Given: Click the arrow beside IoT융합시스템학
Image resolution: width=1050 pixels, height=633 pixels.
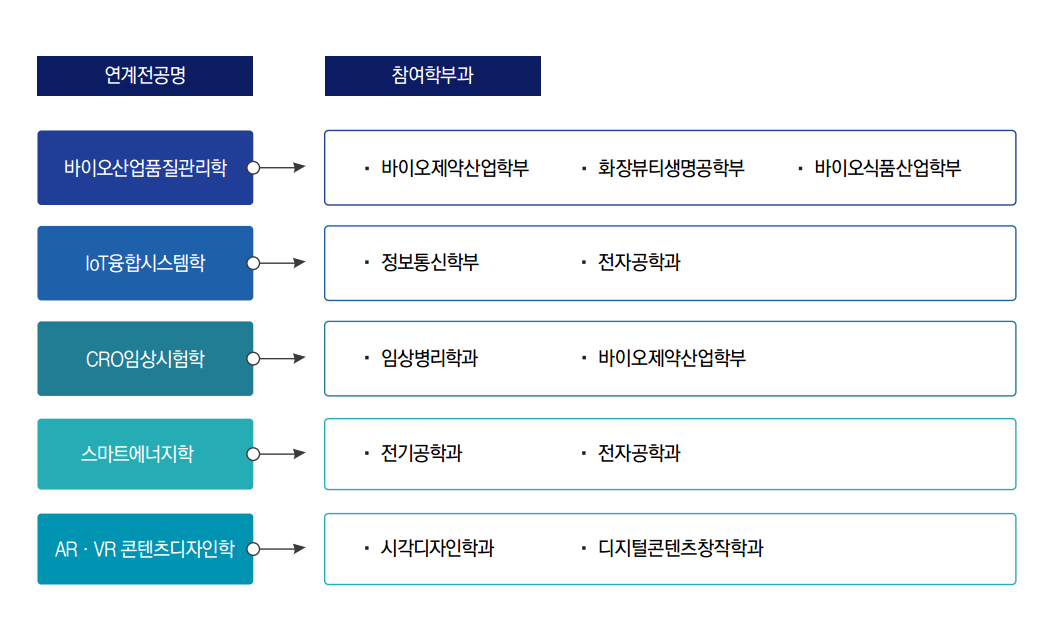Looking at the screenshot, I should point(277,263).
